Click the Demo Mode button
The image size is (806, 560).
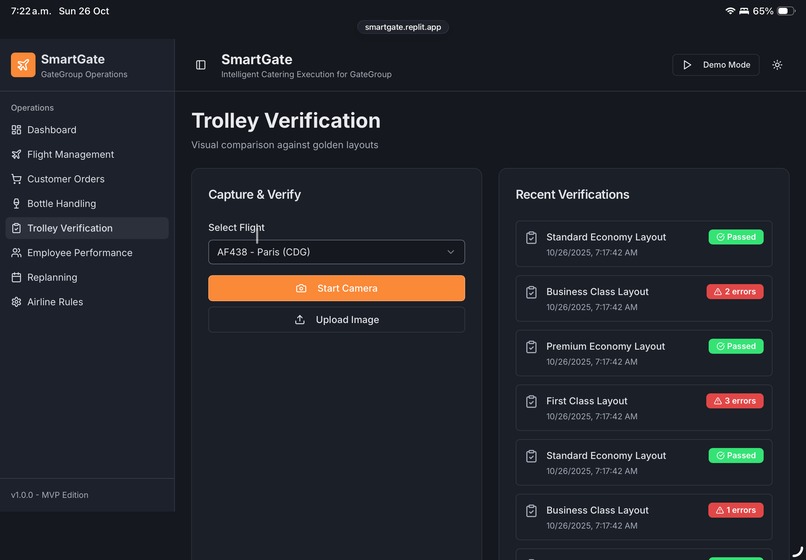pyautogui.click(x=716, y=65)
